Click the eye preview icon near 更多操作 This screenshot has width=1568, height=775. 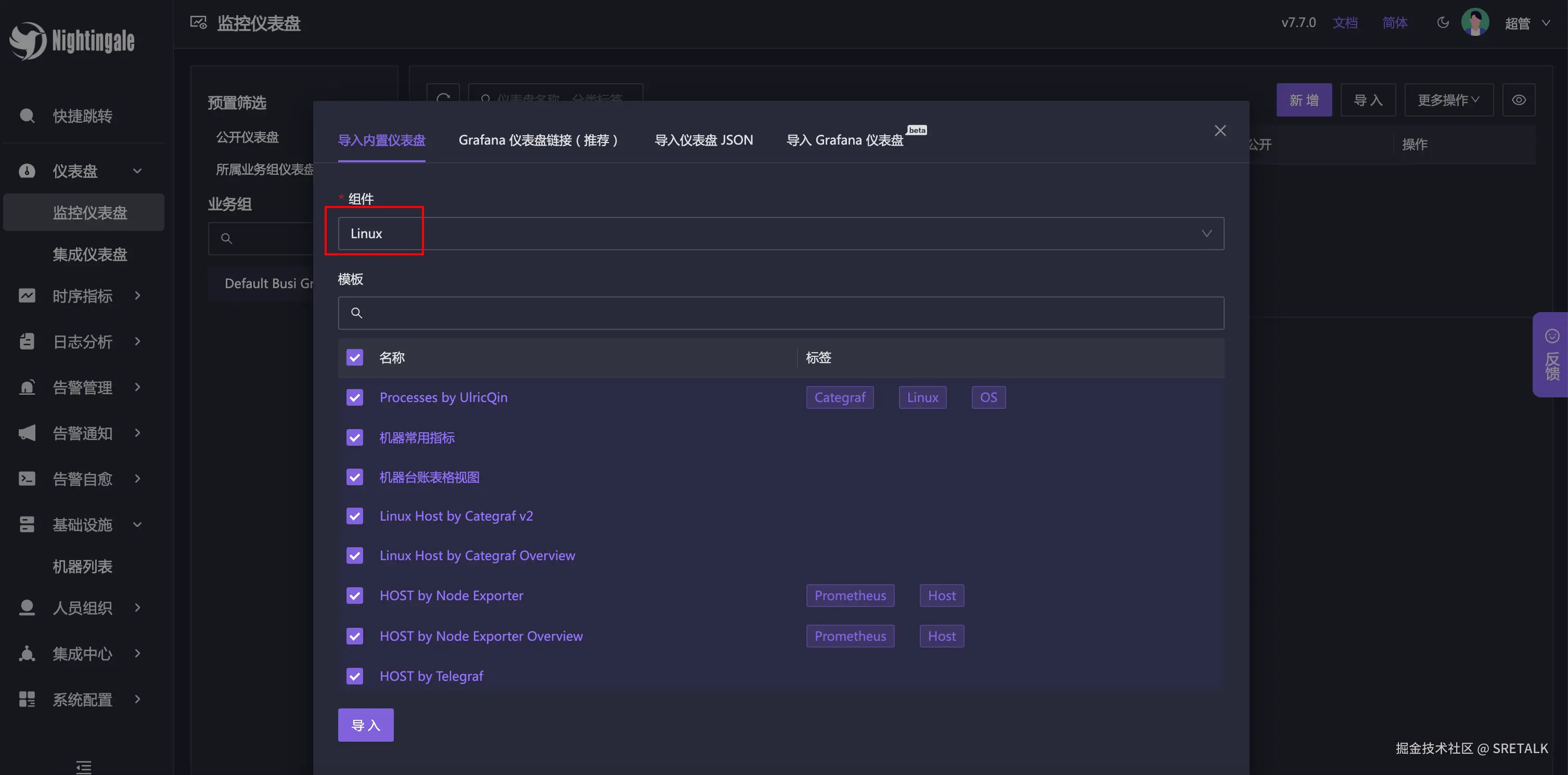(1519, 99)
